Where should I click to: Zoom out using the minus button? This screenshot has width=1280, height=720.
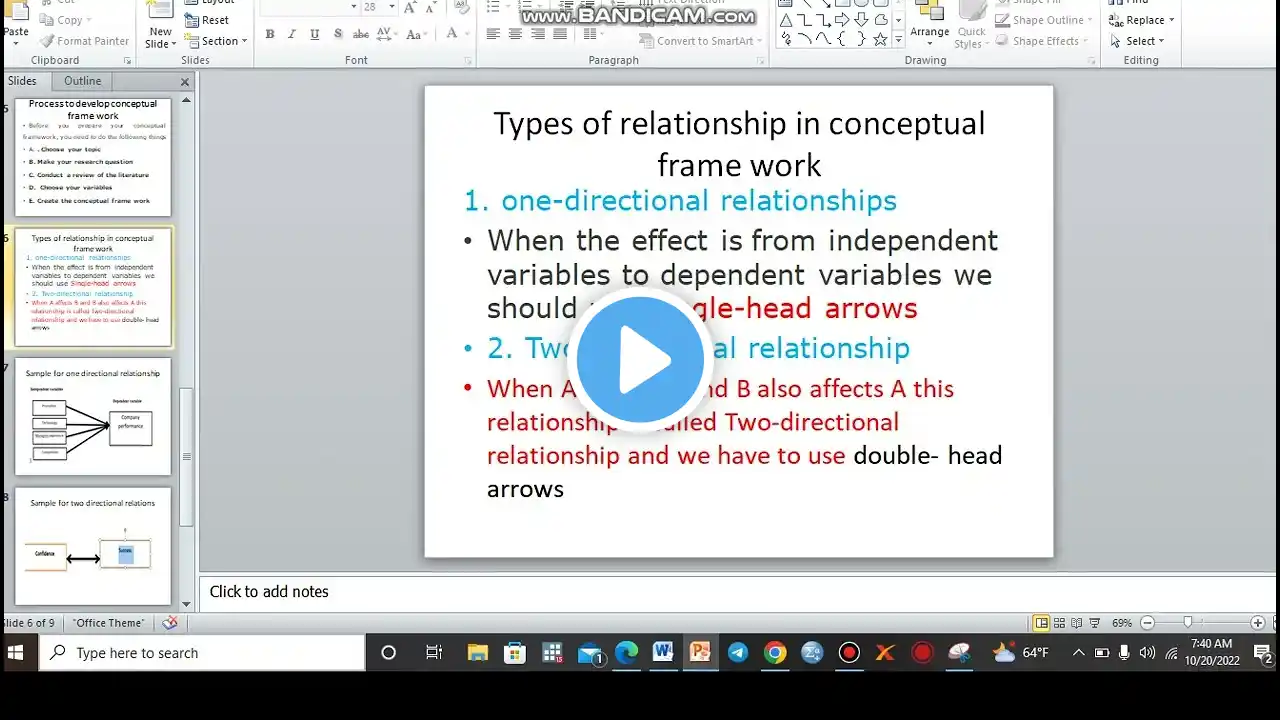point(1147,623)
